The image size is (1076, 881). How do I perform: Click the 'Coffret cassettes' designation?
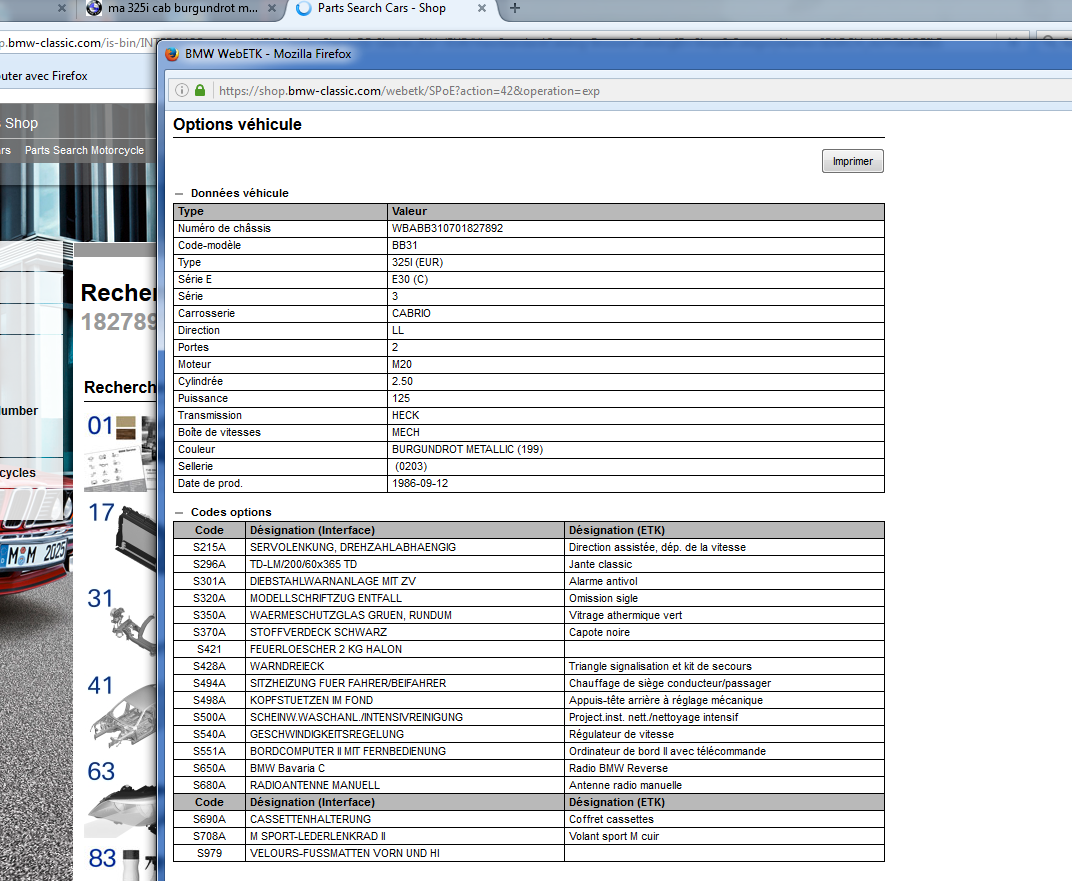click(611, 819)
